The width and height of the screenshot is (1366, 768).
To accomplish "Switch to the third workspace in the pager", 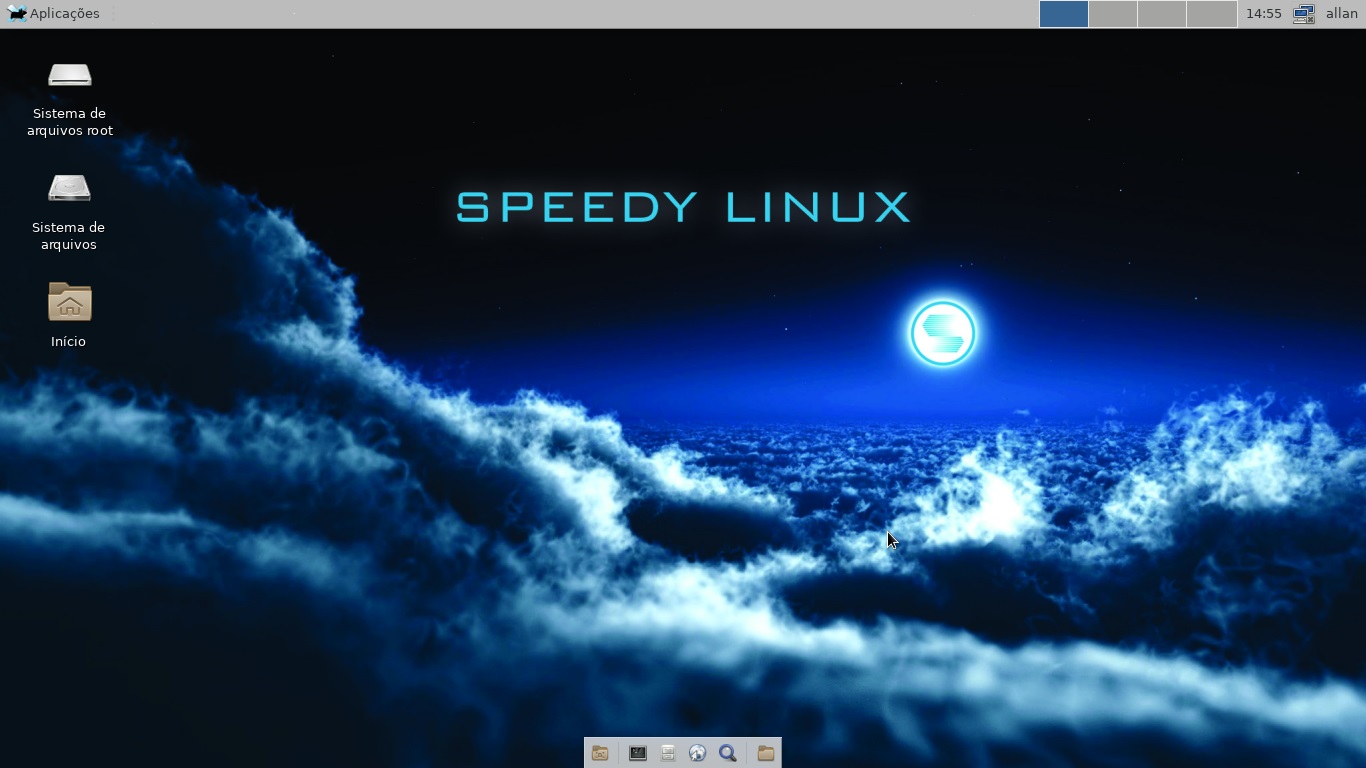I will tap(1162, 14).
